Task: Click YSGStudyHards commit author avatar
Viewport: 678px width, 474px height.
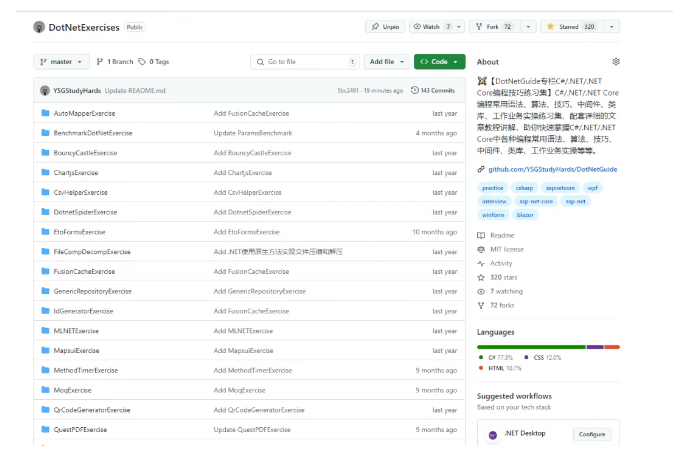Action: click(x=45, y=90)
